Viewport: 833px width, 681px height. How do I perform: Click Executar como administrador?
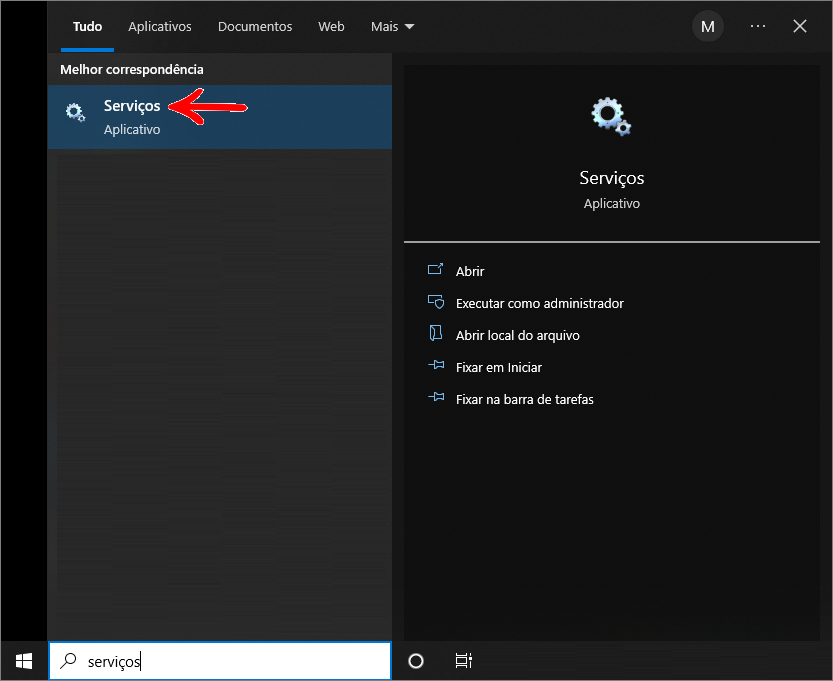539,303
